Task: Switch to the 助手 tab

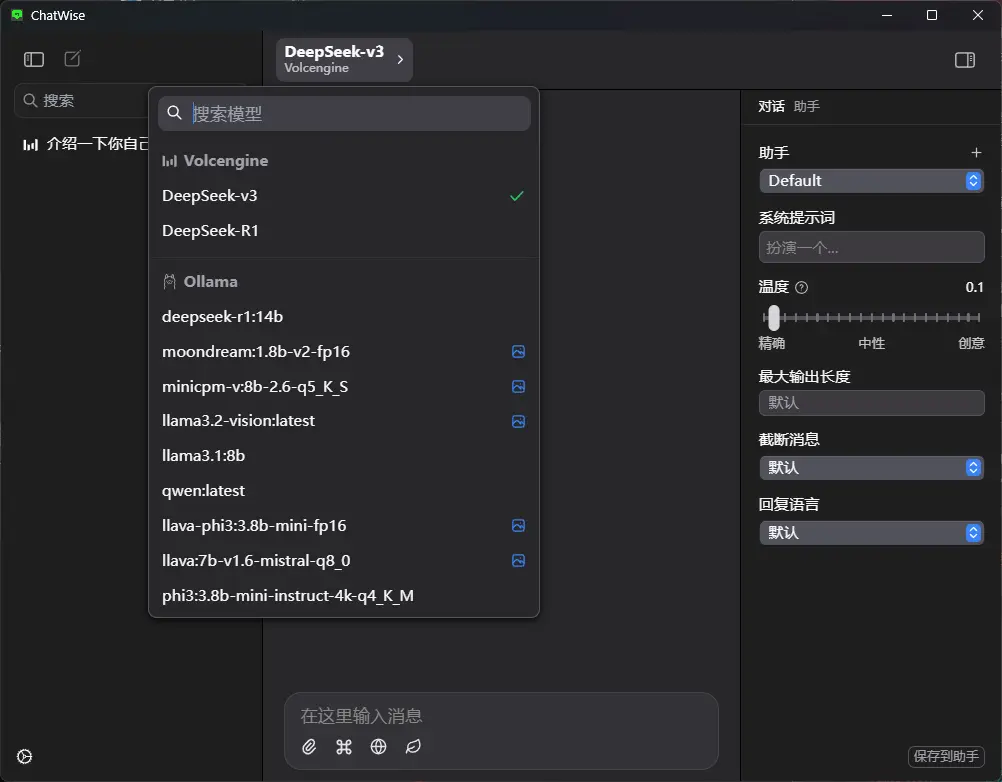Action: [x=806, y=106]
